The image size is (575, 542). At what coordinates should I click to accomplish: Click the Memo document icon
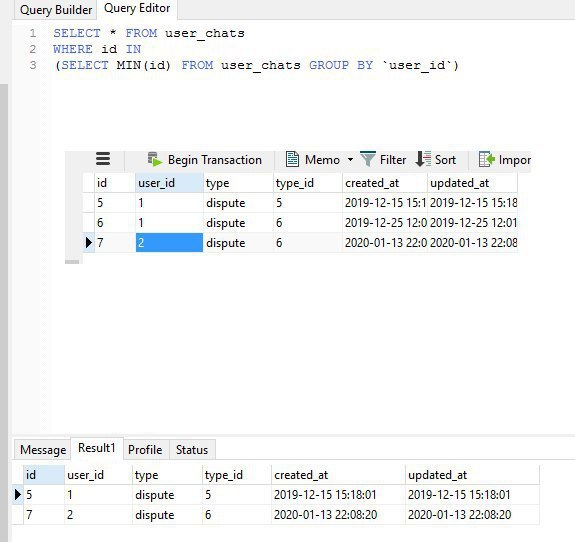pos(292,159)
